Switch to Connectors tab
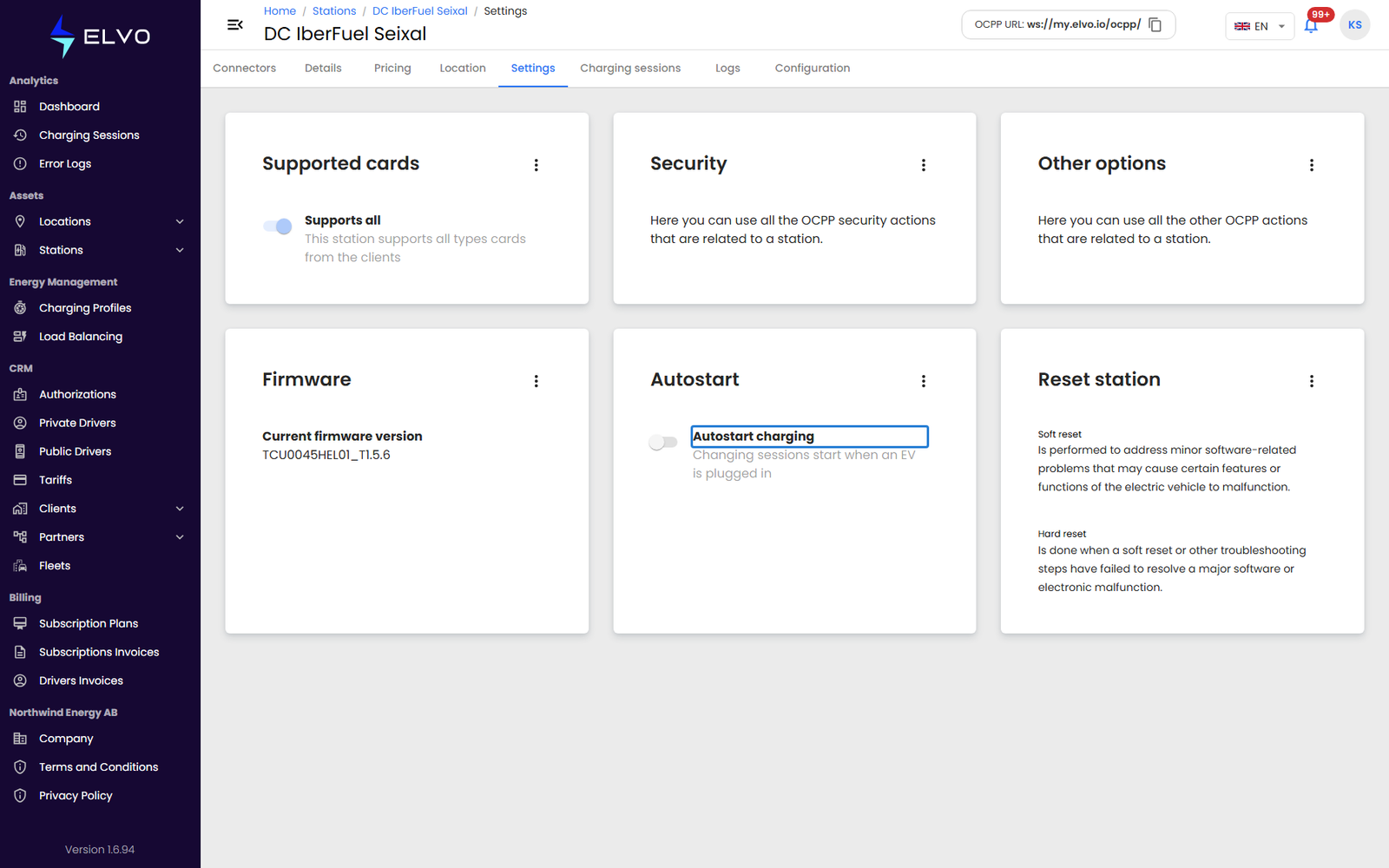Screen dimensions: 1389x868 tap(245, 69)
